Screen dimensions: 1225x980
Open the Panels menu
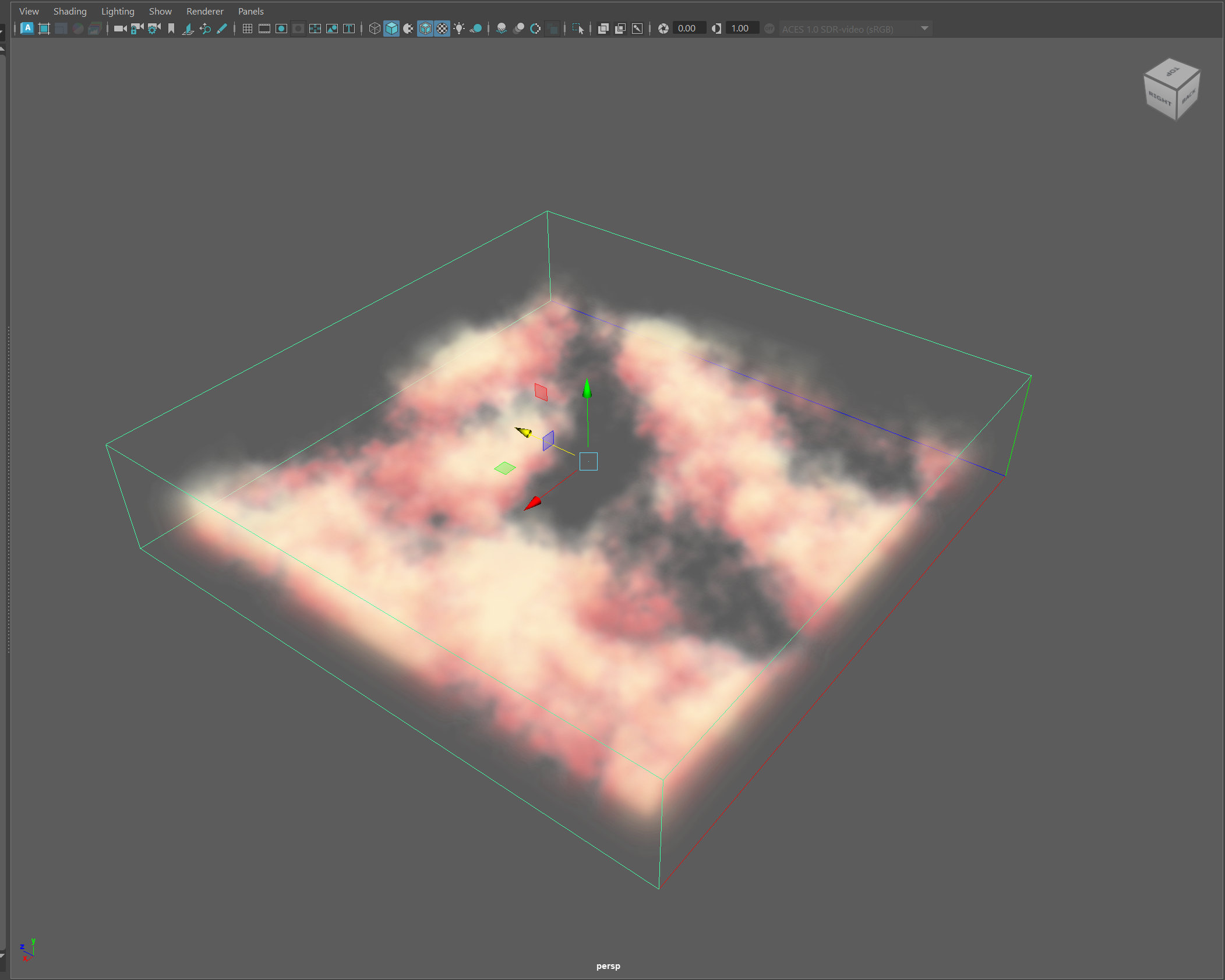(x=250, y=11)
